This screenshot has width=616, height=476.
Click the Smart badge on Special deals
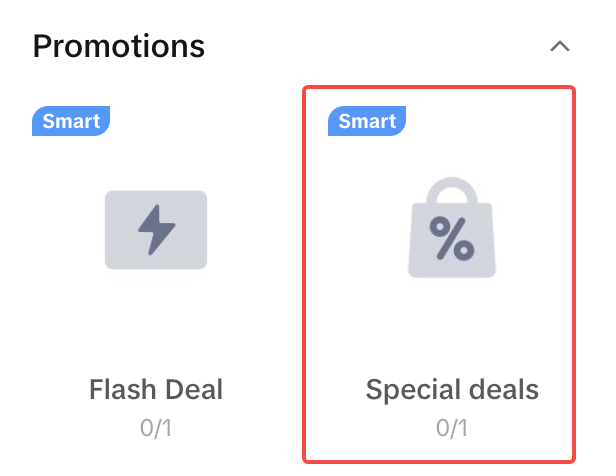click(367, 122)
